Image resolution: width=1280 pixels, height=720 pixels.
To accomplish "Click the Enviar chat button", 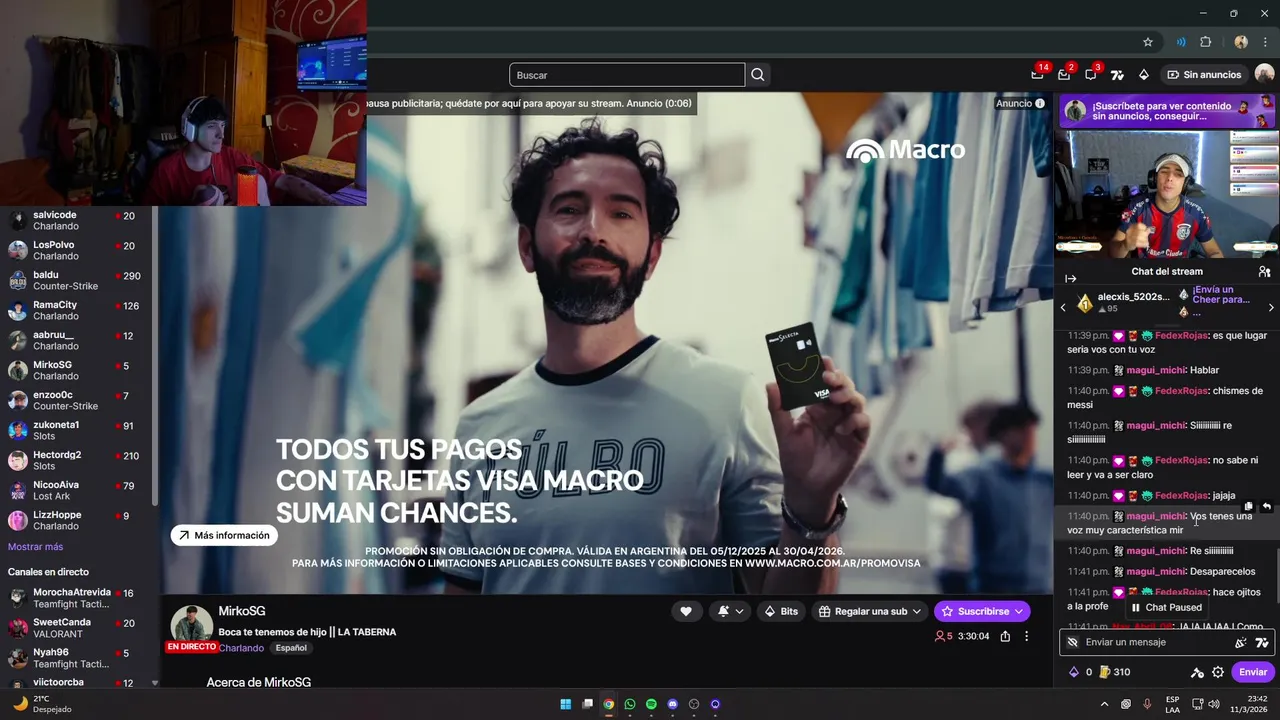I will click(x=1253, y=672).
